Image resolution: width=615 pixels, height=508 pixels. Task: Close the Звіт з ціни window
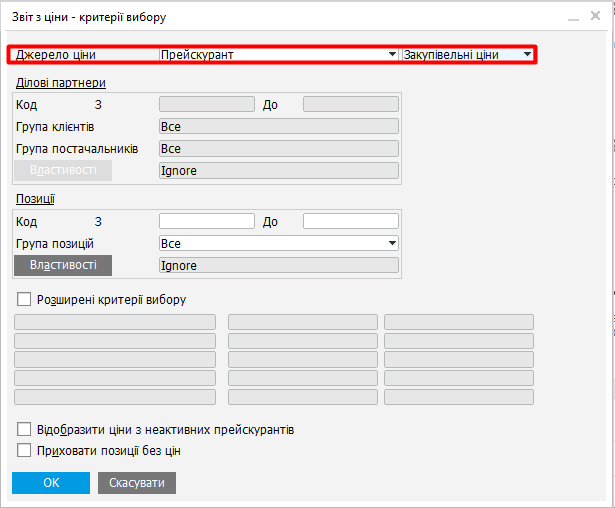595,17
